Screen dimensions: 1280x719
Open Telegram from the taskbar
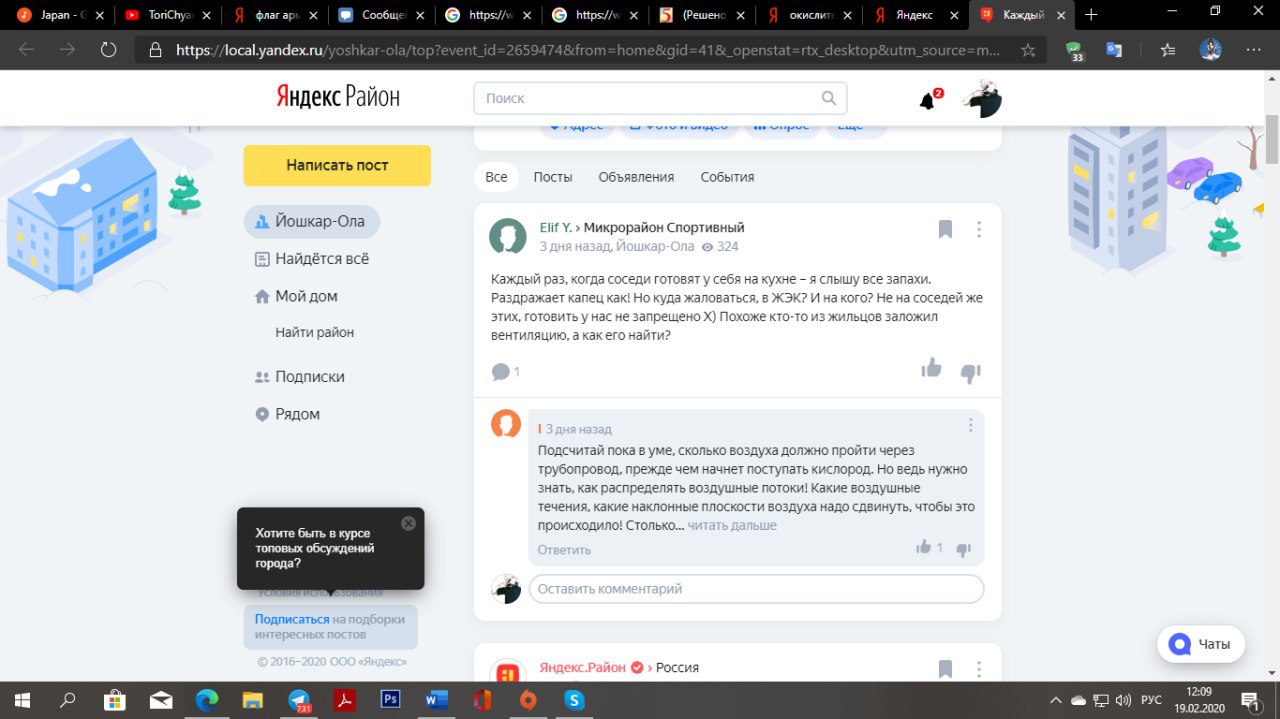(x=299, y=701)
